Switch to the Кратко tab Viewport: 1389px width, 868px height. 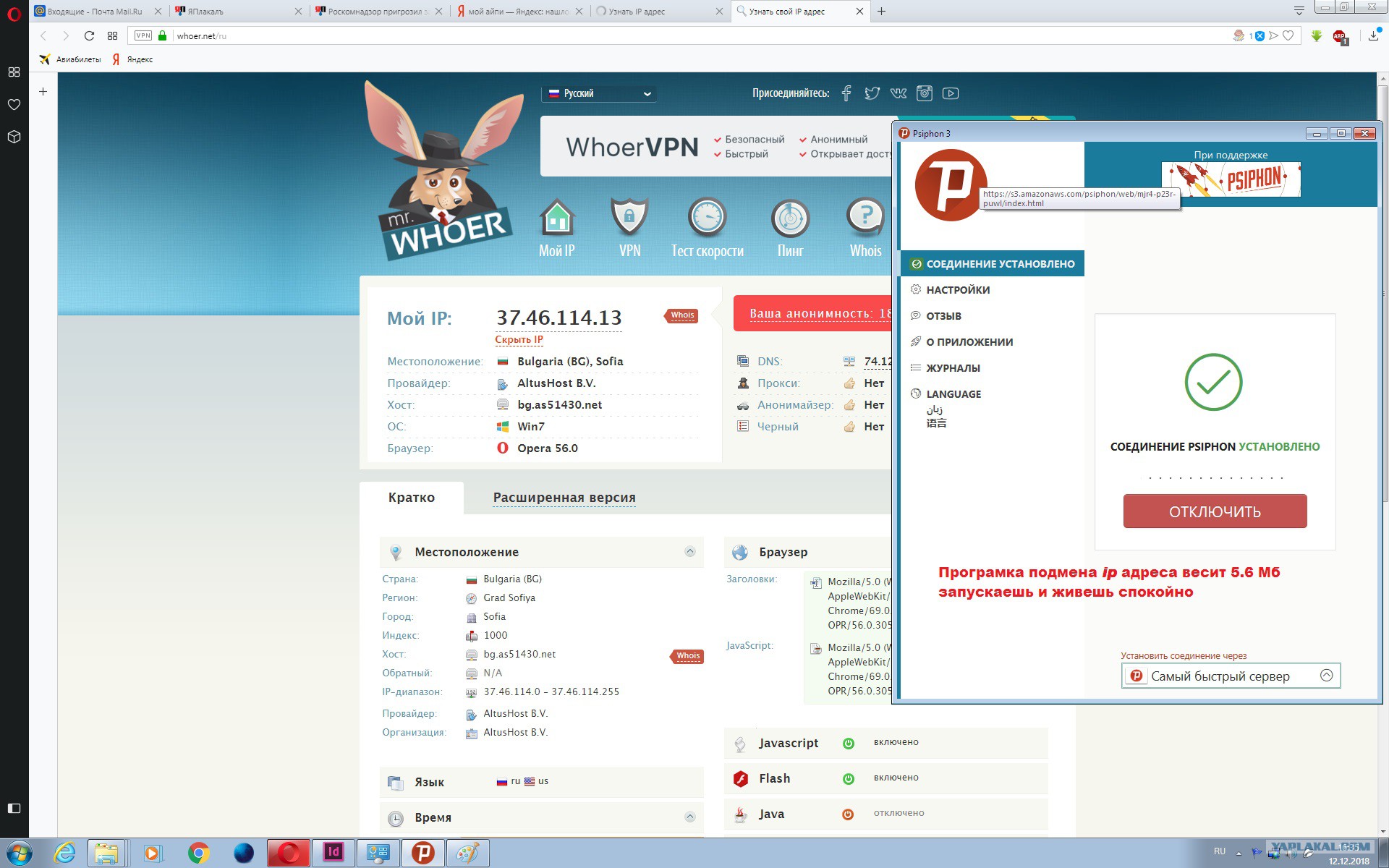pos(412,498)
